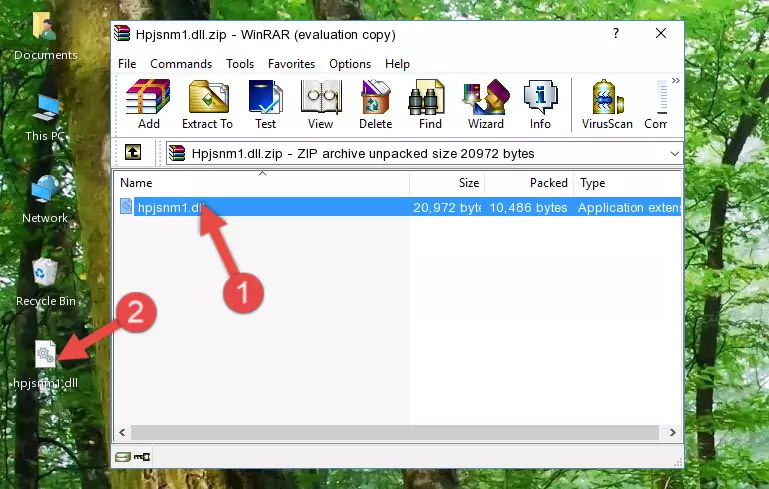
Task: Expand hidden toolbar buttons chevron
Action: point(676,81)
